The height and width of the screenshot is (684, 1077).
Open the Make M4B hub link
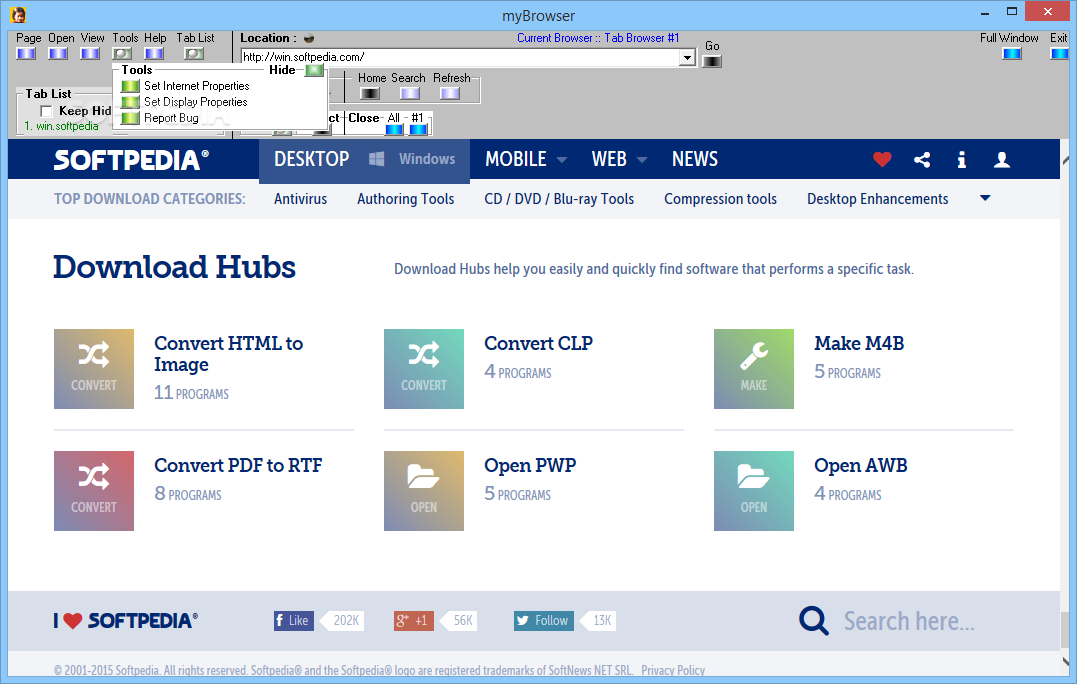(859, 343)
